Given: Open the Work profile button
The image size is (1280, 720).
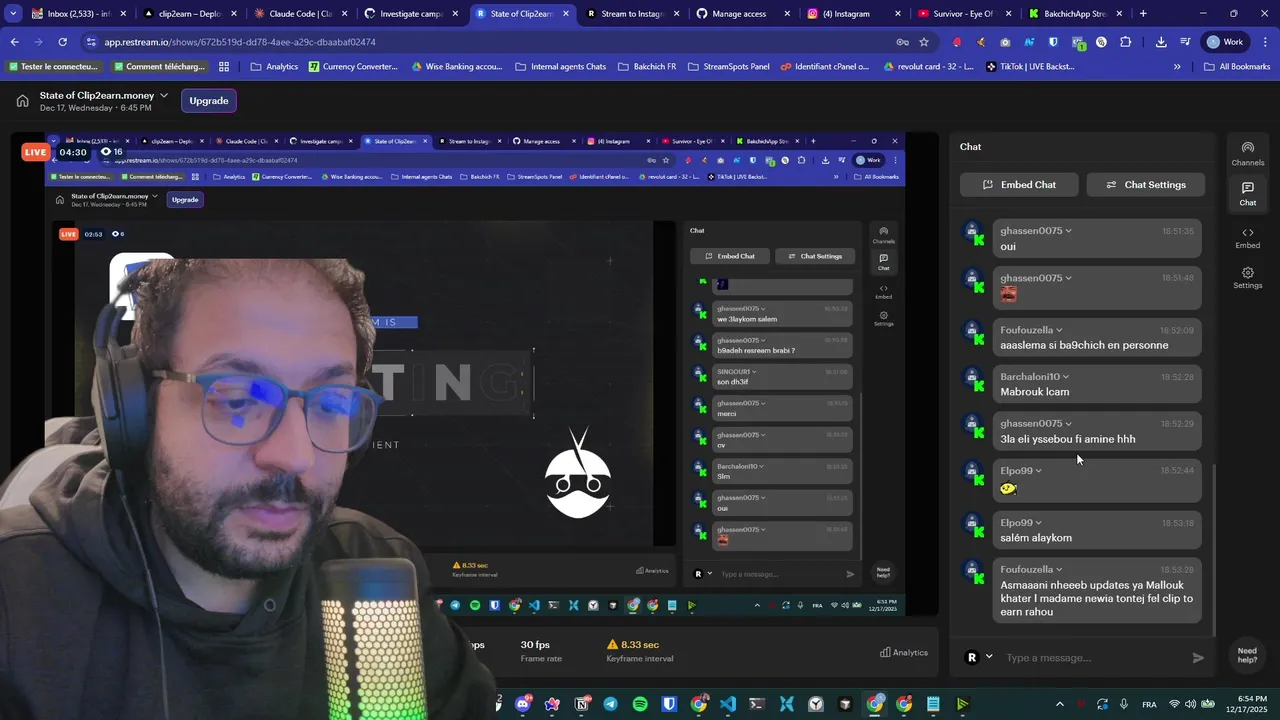Looking at the screenshot, I should point(1226,42).
